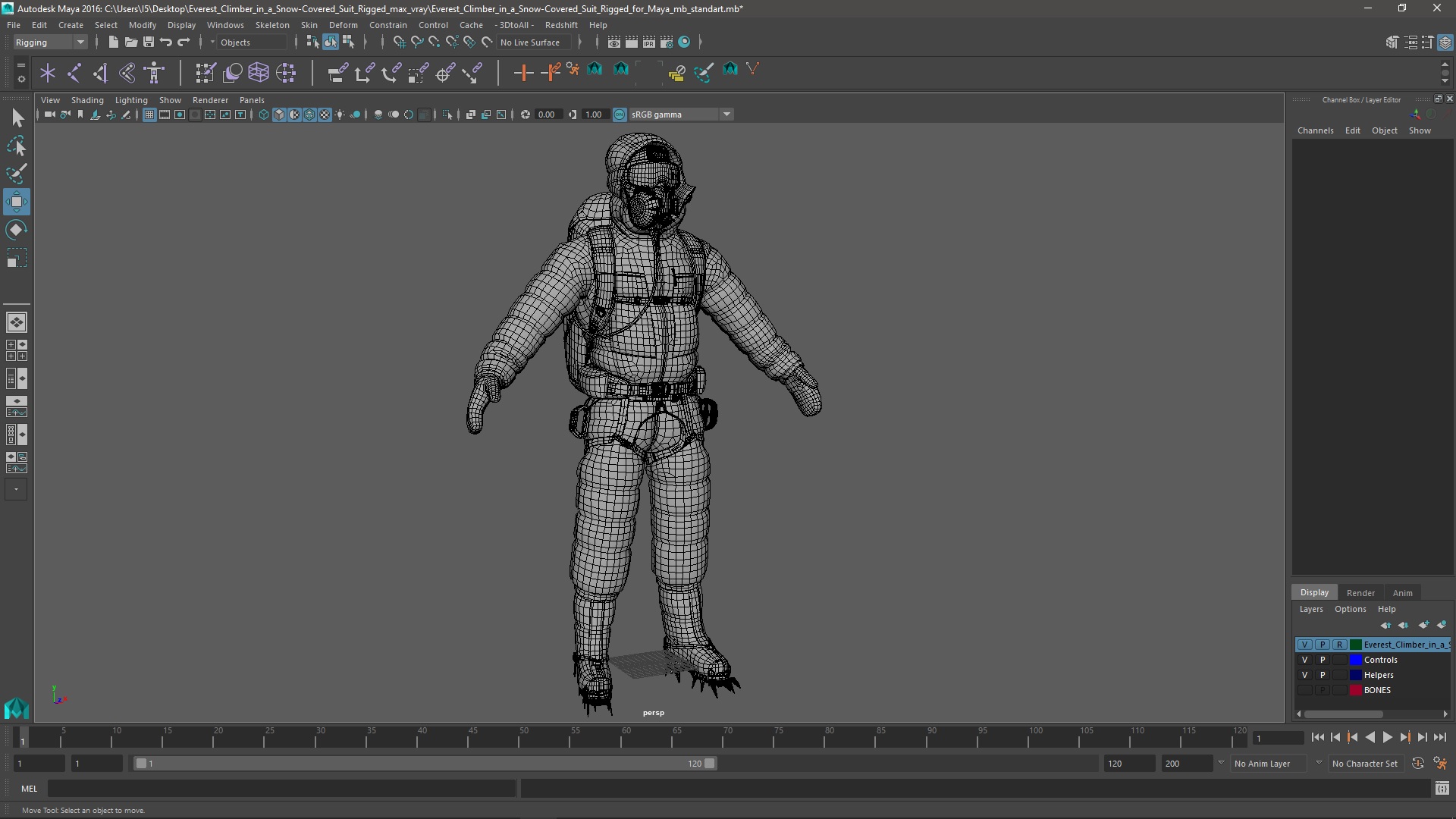Choose the Paint selection tool

tap(17, 174)
